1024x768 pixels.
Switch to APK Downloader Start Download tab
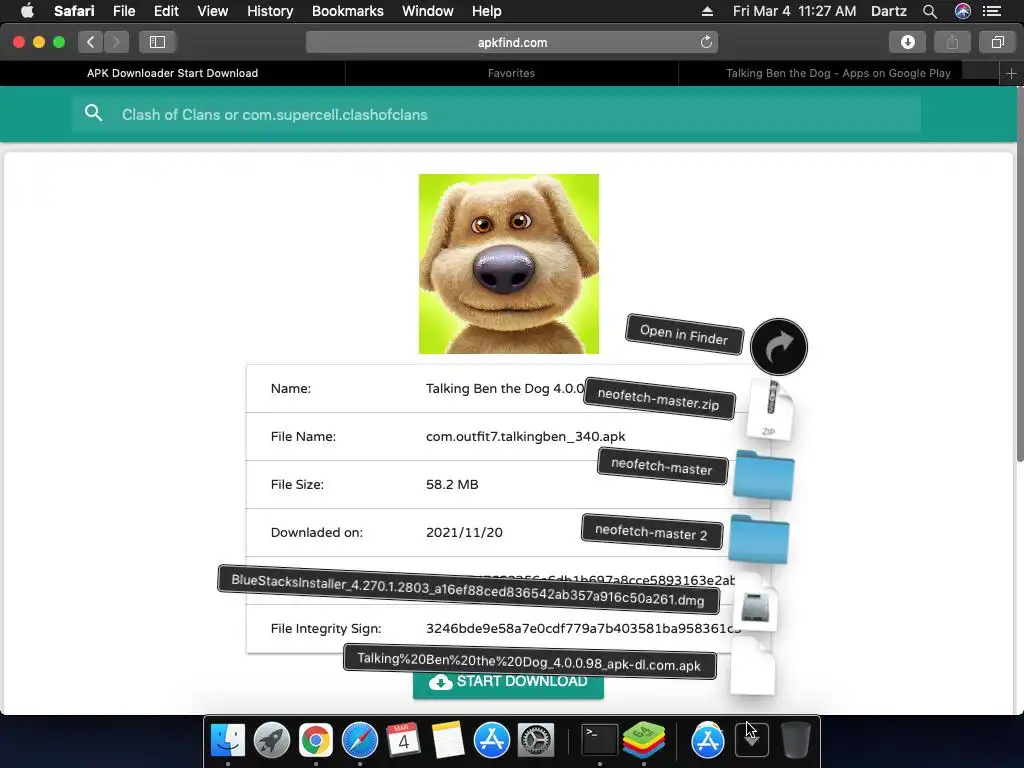click(x=172, y=73)
